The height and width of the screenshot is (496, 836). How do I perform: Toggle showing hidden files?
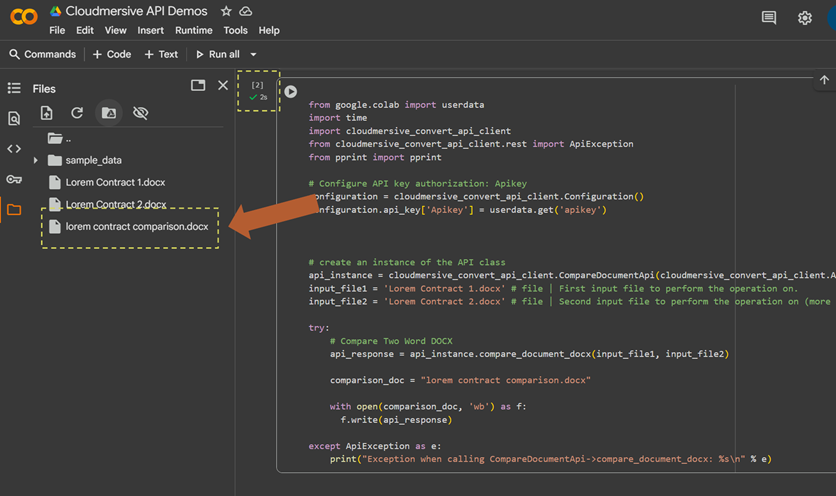pyautogui.click(x=140, y=113)
